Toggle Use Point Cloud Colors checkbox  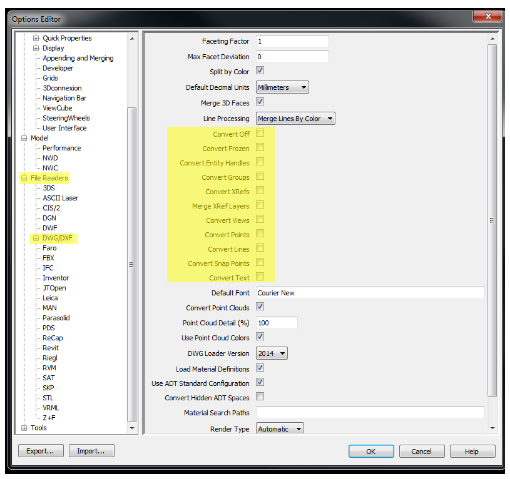click(260, 337)
